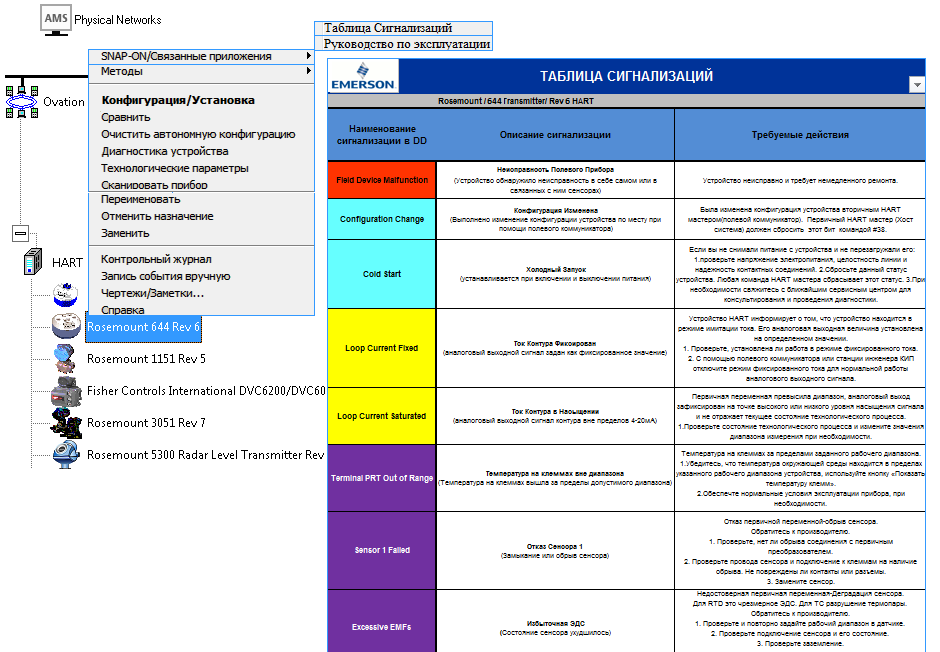Image resolution: width=940 pixels, height=652 pixels.
Task: Click the Rosemount 1151 Rev 5 transmitter icon
Action: click(65, 359)
